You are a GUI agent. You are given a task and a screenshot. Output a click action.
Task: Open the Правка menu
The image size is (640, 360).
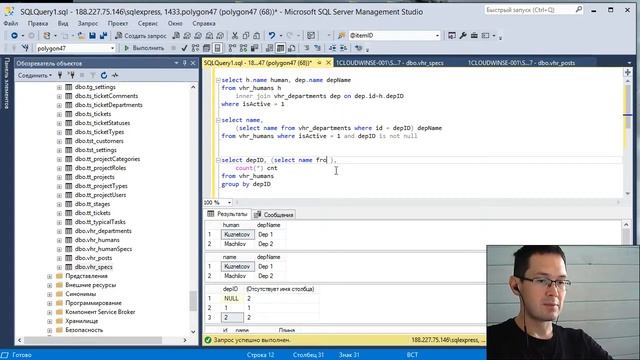pyautogui.click(x=38, y=24)
